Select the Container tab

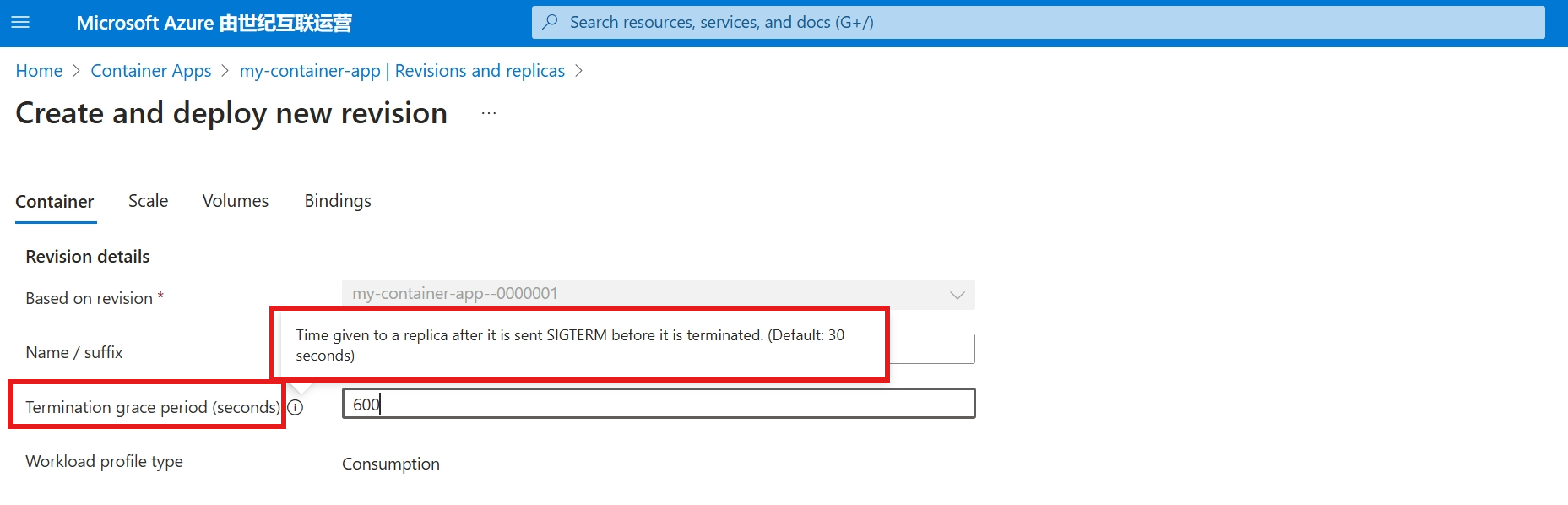point(55,202)
